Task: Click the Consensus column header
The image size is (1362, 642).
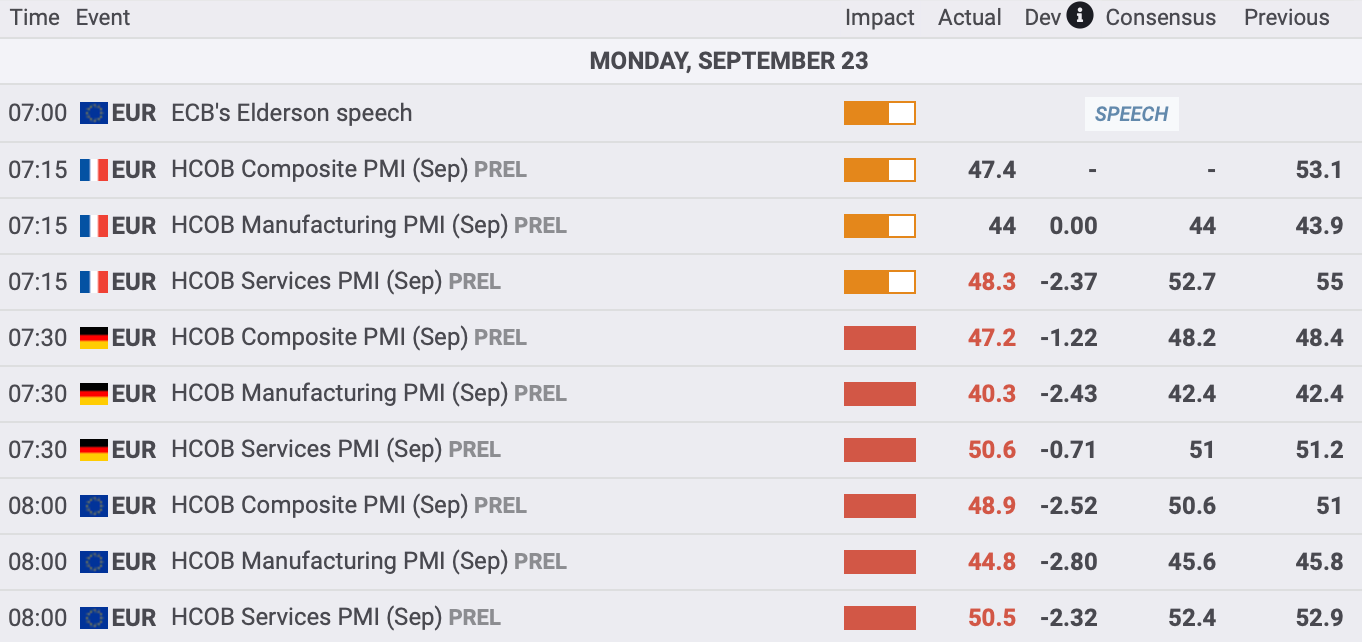Action: (x=1161, y=17)
